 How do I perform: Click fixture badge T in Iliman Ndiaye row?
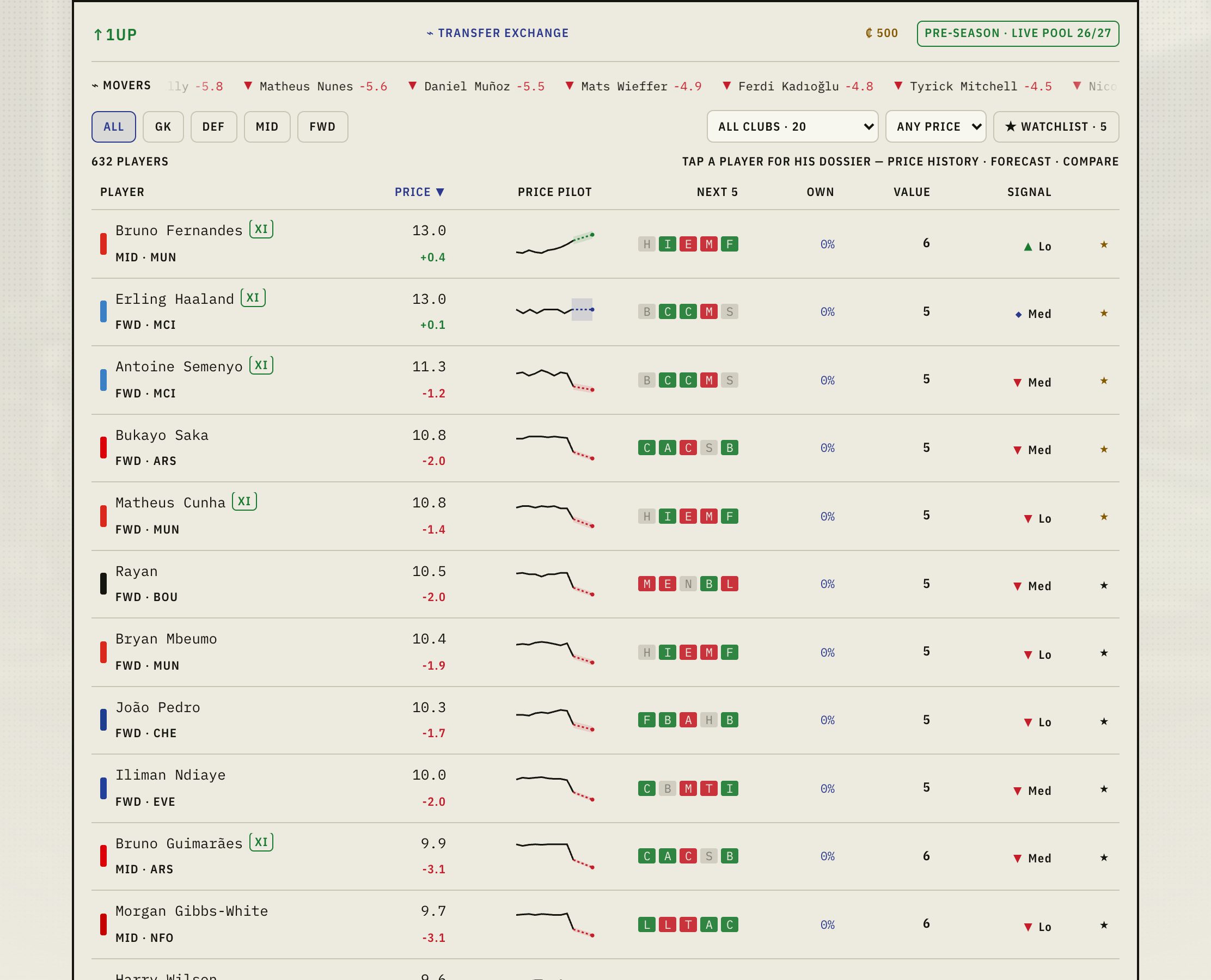(709, 789)
